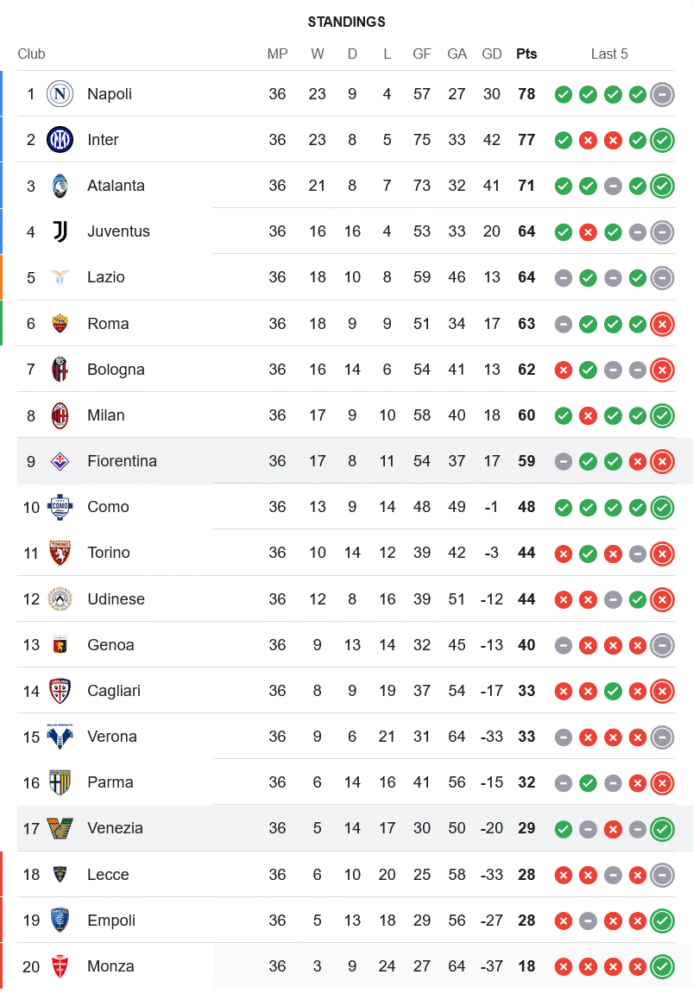Viewport: 693px width, 1000px height.
Task: Click the Monza club crest icon
Action: pos(61,966)
